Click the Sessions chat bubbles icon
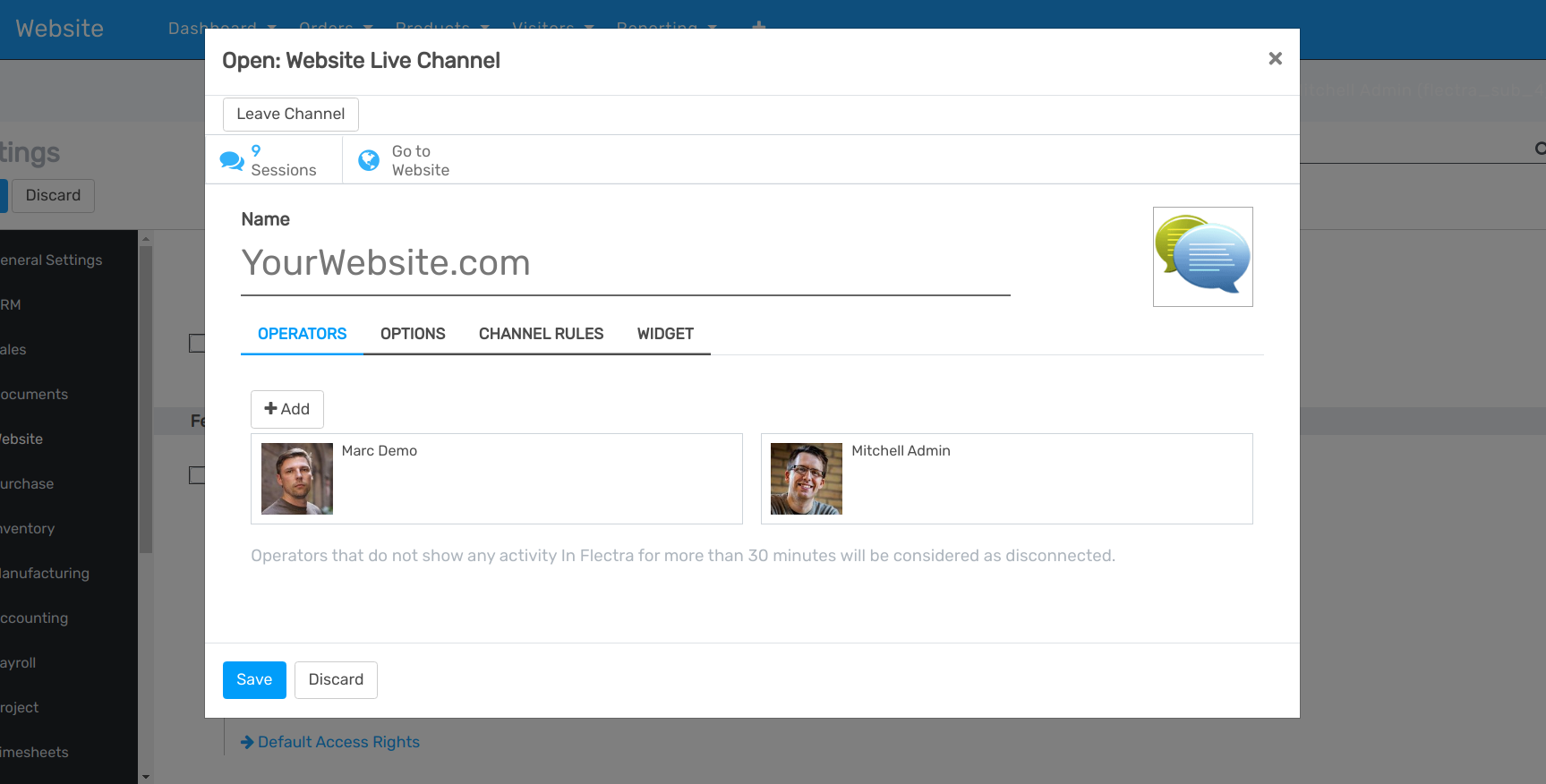Screen dimensions: 1546x784 232,161
